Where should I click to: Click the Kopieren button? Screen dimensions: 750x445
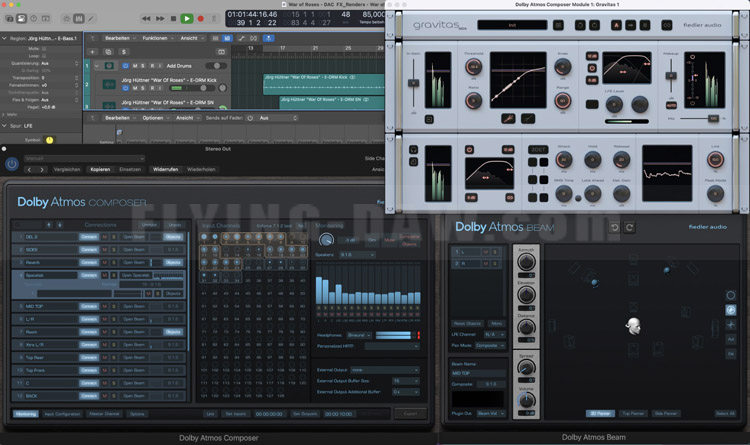tap(100, 169)
